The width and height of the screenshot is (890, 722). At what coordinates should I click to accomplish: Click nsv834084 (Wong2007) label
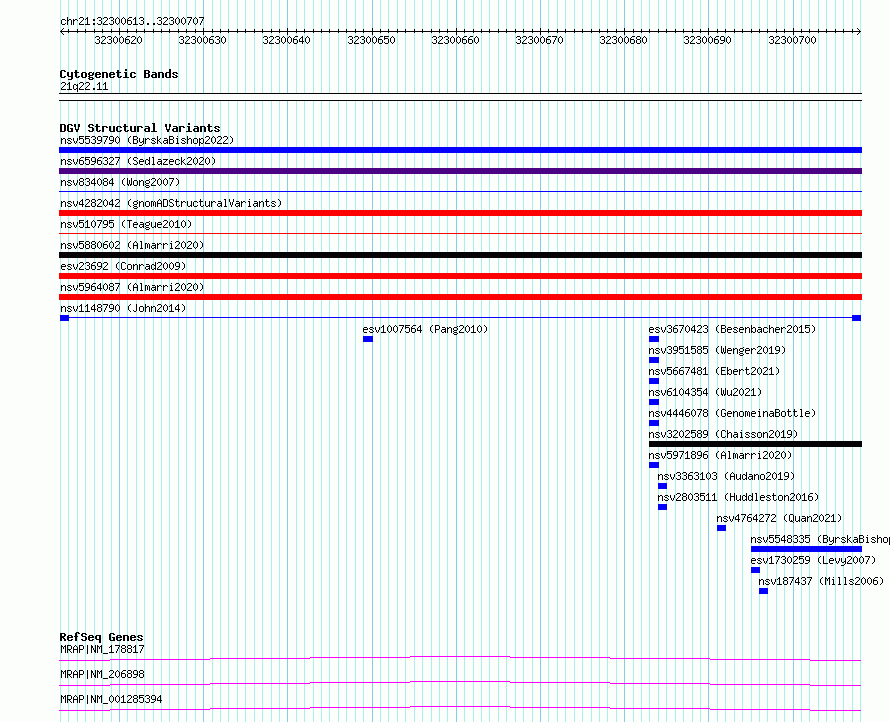(x=120, y=182)
